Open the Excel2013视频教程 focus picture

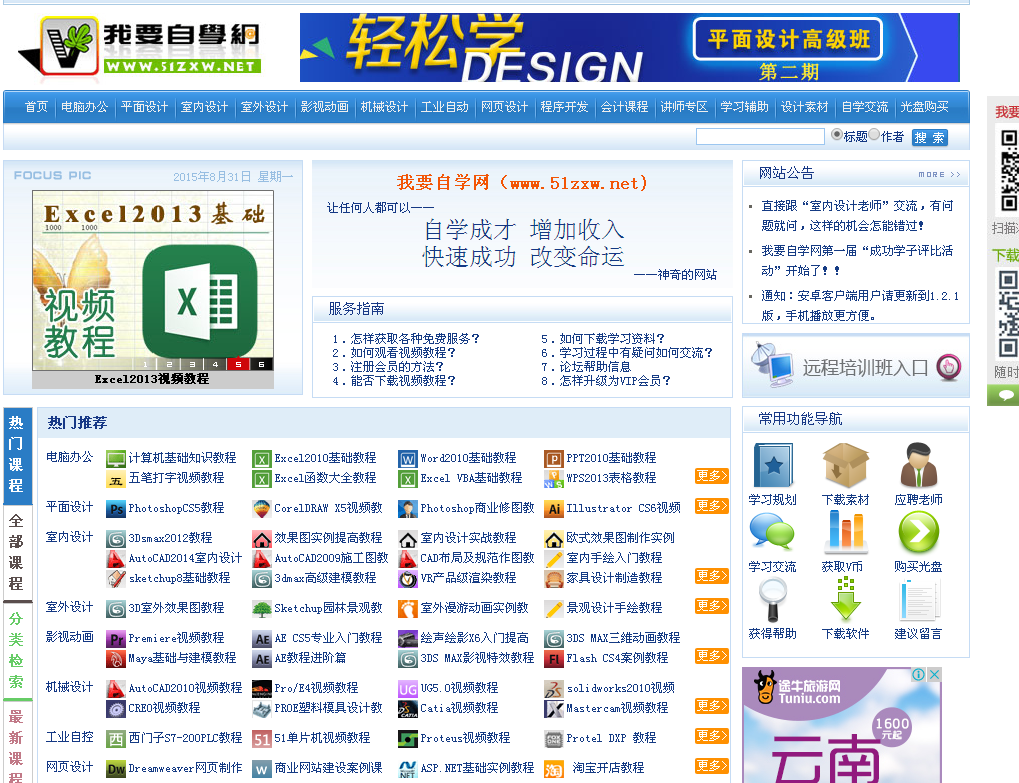tap(153, 281)
